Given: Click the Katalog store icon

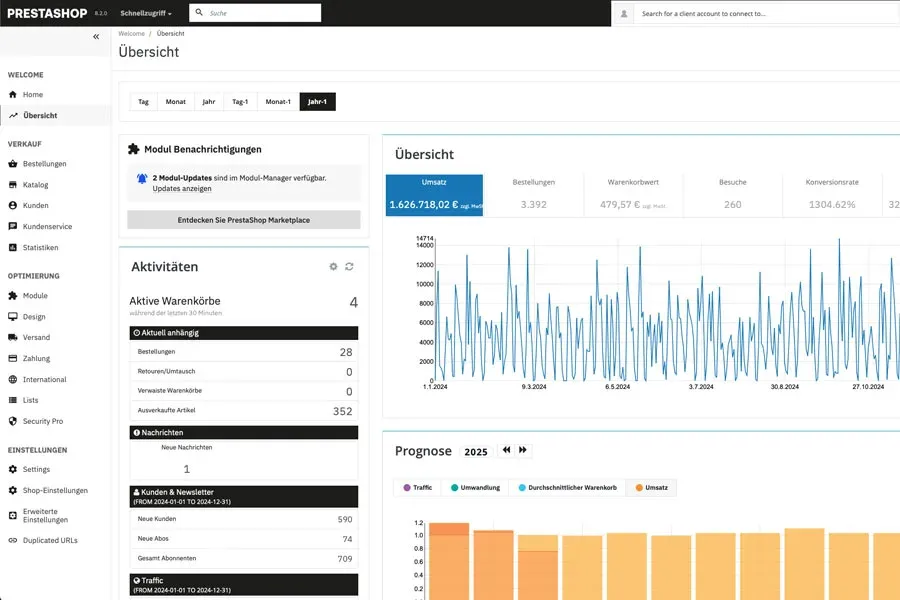Looking at the screenshot, I should (x=13, y=185).
